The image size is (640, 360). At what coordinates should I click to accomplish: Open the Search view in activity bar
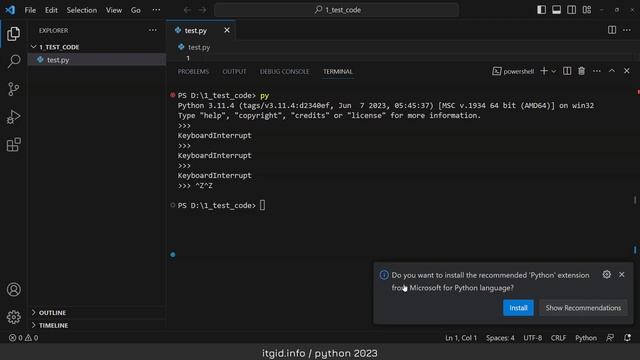[13, 61]
